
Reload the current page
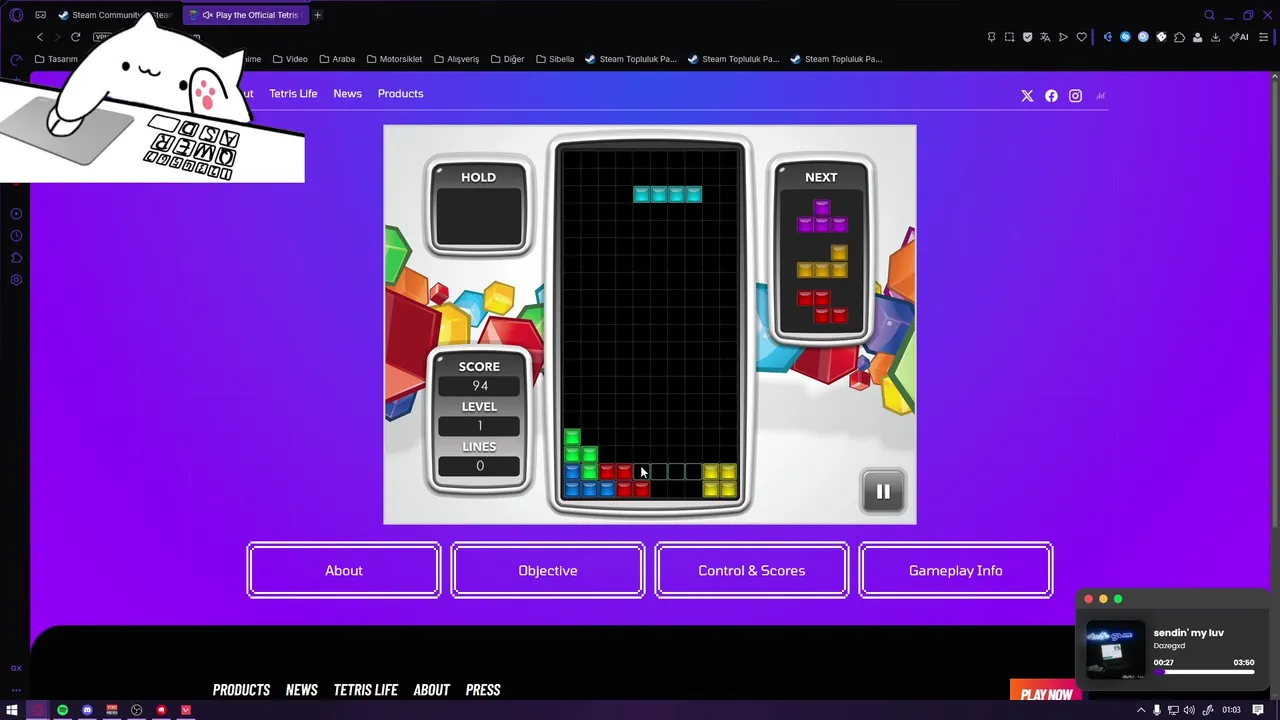coord(75,37)
